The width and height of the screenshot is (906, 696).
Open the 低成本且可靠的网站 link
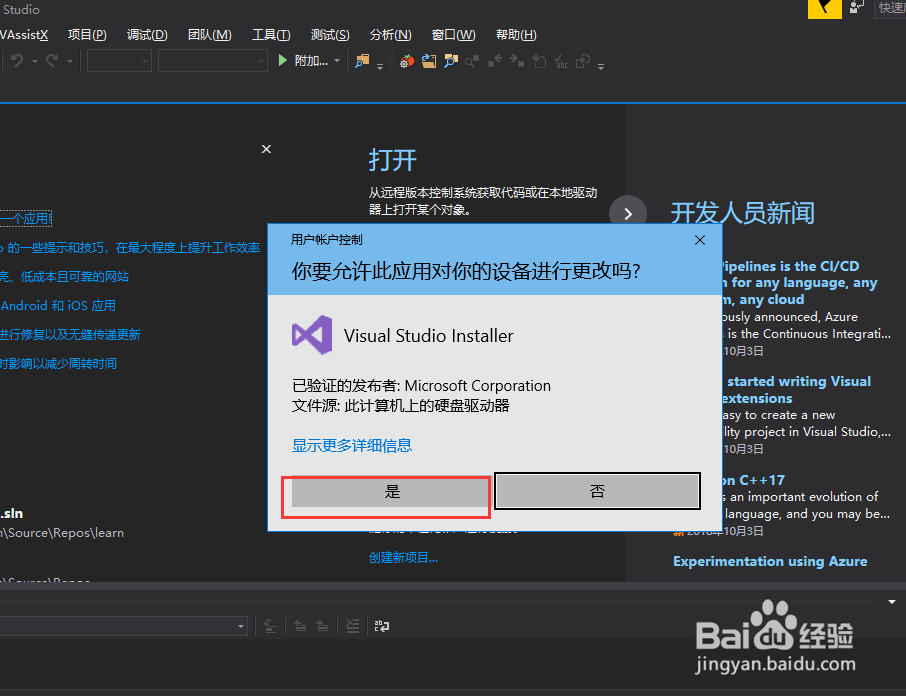(x=64, y=276)
